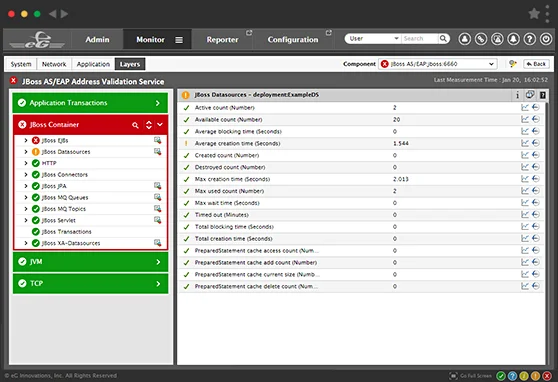Expand the JBoss EJBs tree node
558x382 pixels.
point(26,140)
